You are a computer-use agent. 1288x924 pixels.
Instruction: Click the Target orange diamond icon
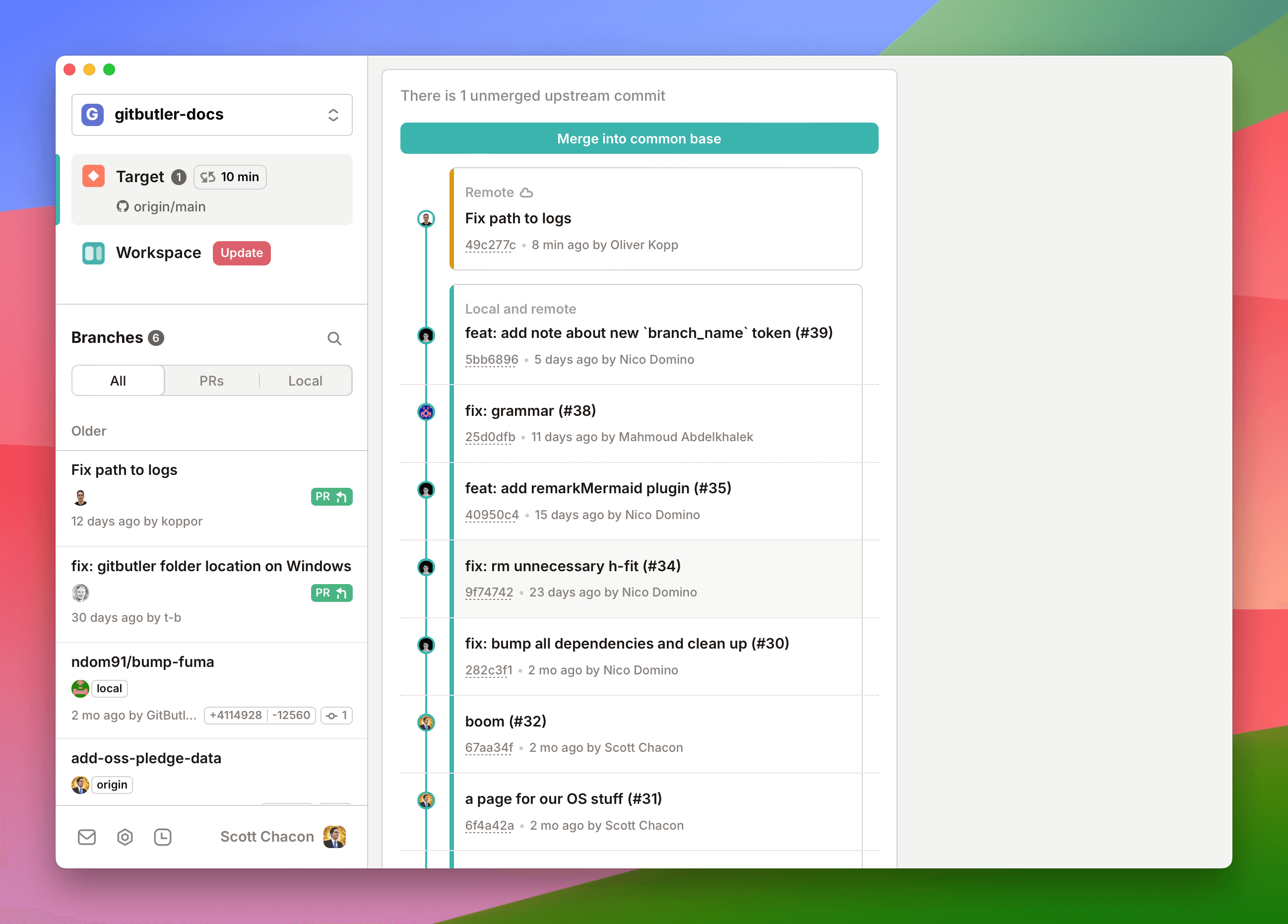[x=94, y=176]
